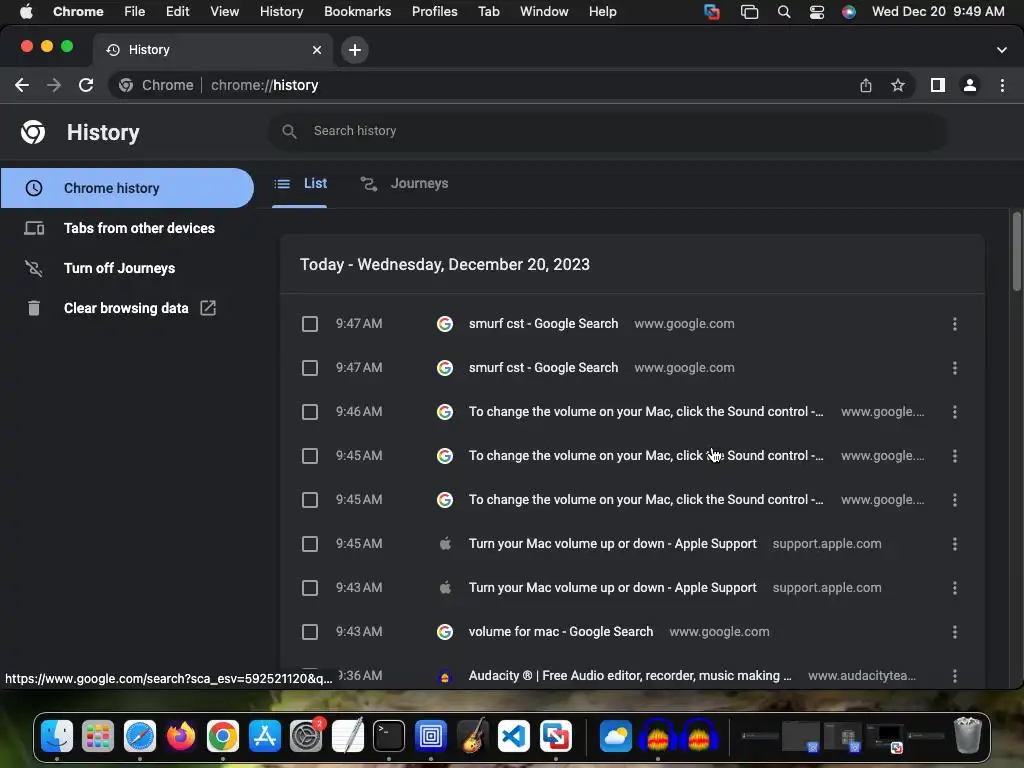Click the Tabs from other devices icon
This screenshot has width=1024, height=768.
click(x=34, y=228)
